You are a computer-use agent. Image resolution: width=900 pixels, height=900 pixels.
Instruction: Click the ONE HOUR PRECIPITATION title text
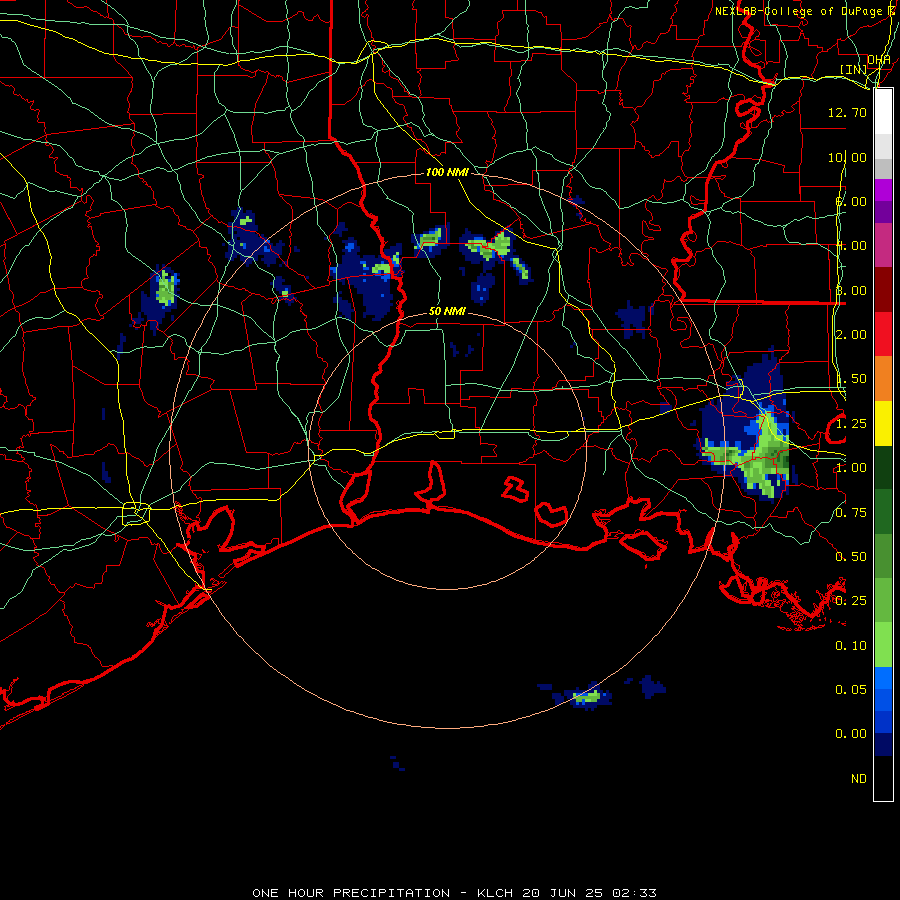click(x=351, y=893)
